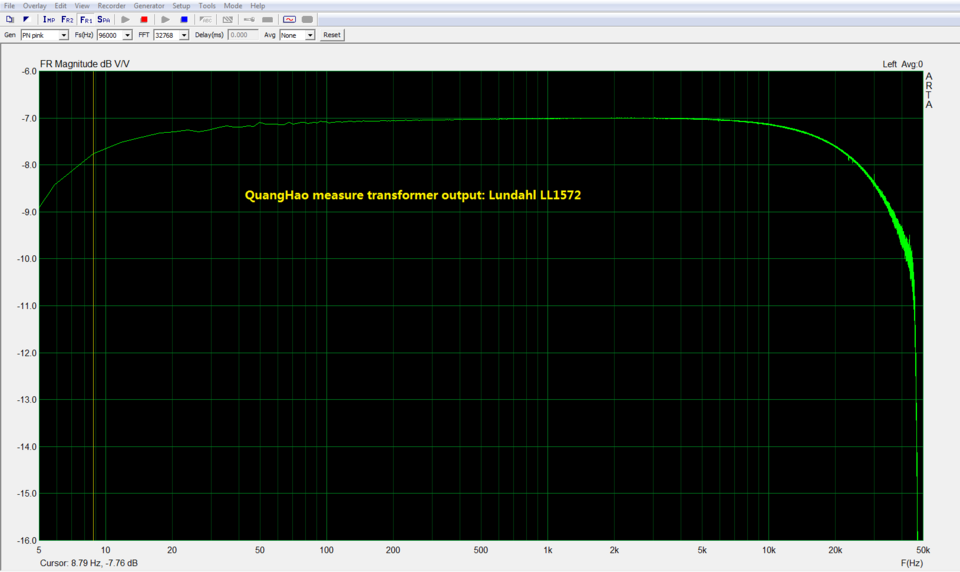Screen dimensions: 960x572
Task: Click the Cursor readout 8.79 Hz, -7.76 dB
Action: pos(89,563)
